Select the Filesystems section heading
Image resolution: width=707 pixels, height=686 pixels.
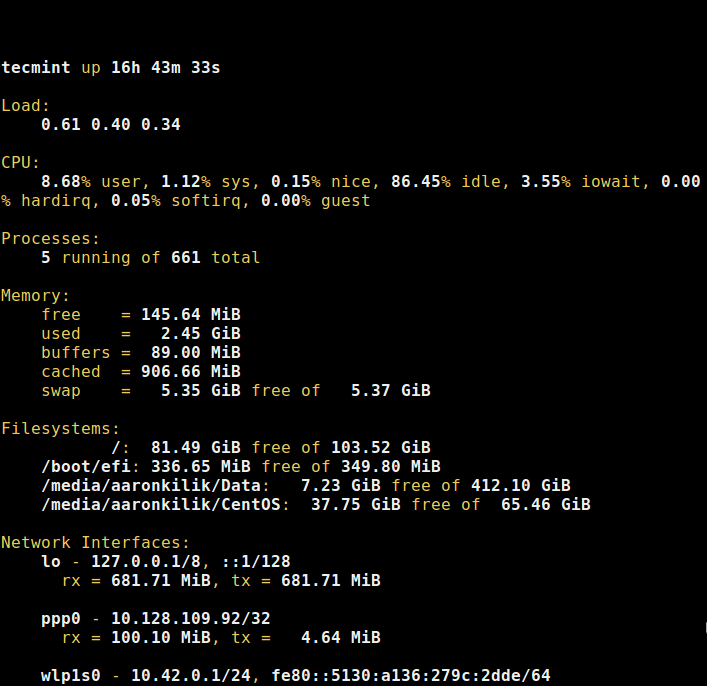pyautogui.click(x=61, y=429)
